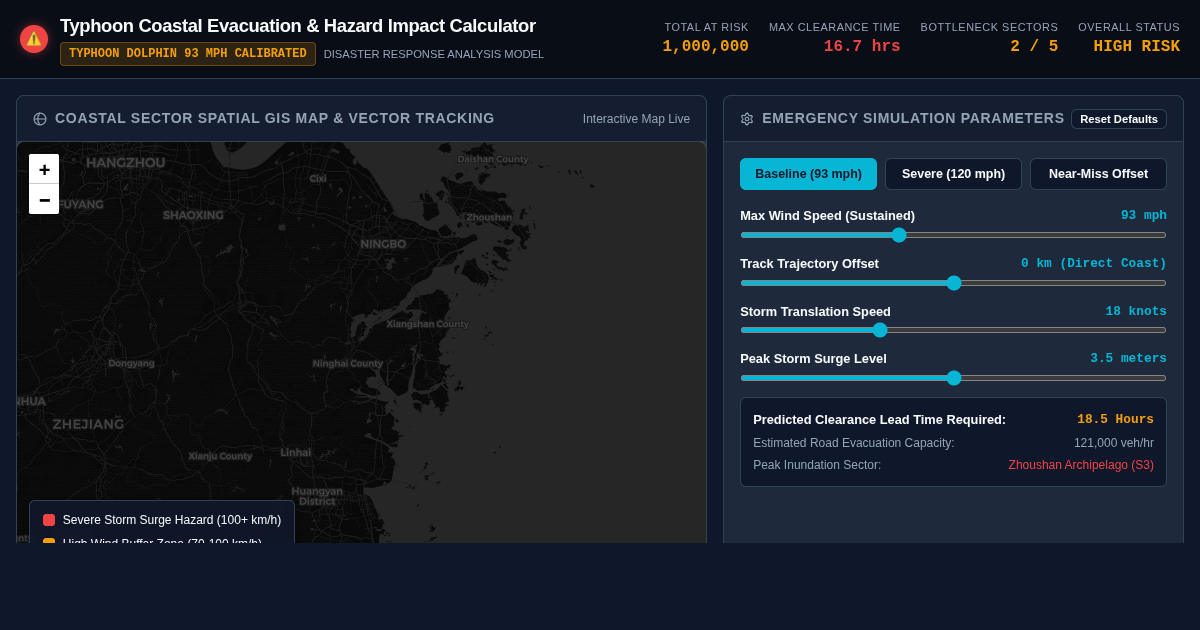Screen dimensions: 1200x630
Task: Click the red warning alert icon
Action: (34, 39)
